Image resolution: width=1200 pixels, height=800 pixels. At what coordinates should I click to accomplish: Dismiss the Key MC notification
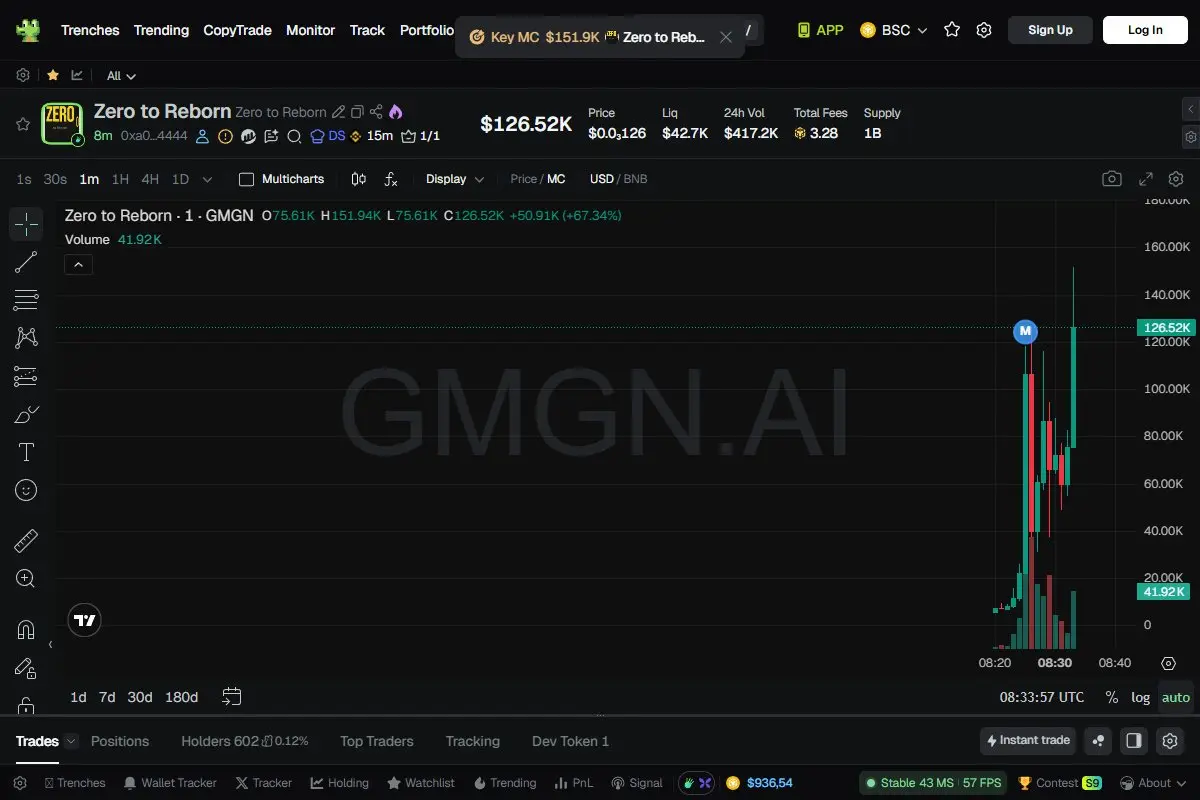coord(726,37)
